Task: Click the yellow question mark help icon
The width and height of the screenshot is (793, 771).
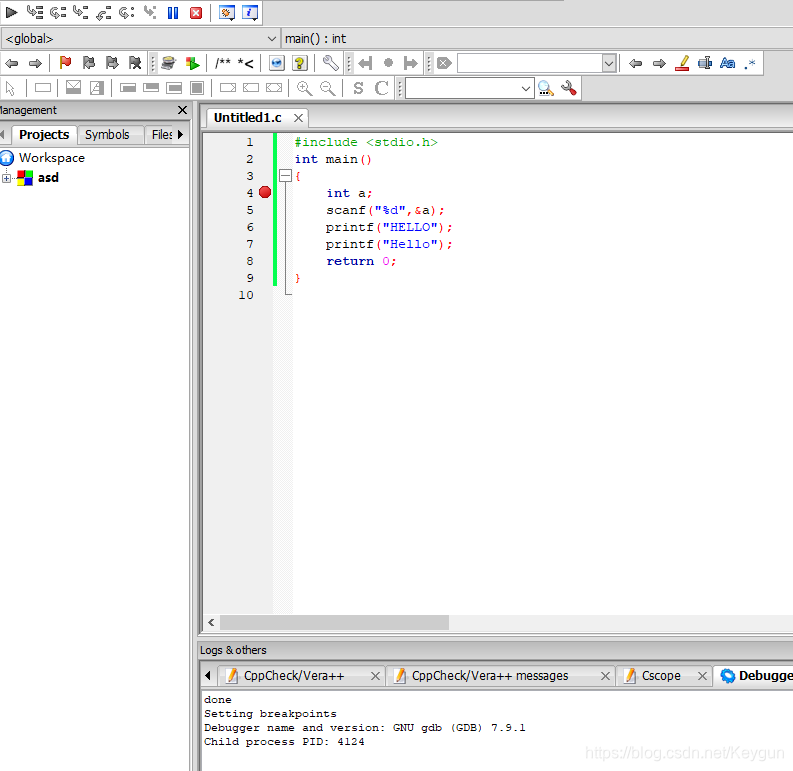Action: point(300,63)
